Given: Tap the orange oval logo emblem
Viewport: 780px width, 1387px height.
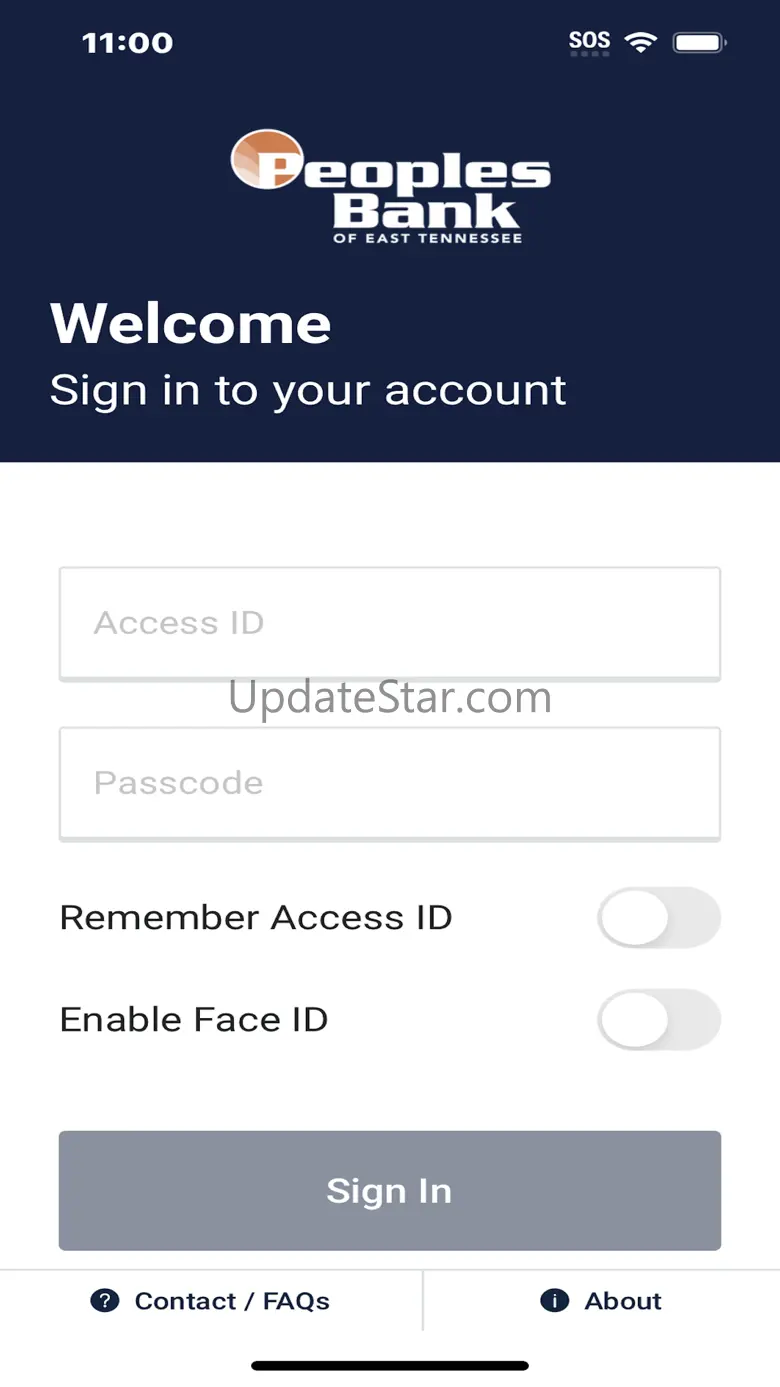Looking at the screenshot, I should click(x=267, y=160).
